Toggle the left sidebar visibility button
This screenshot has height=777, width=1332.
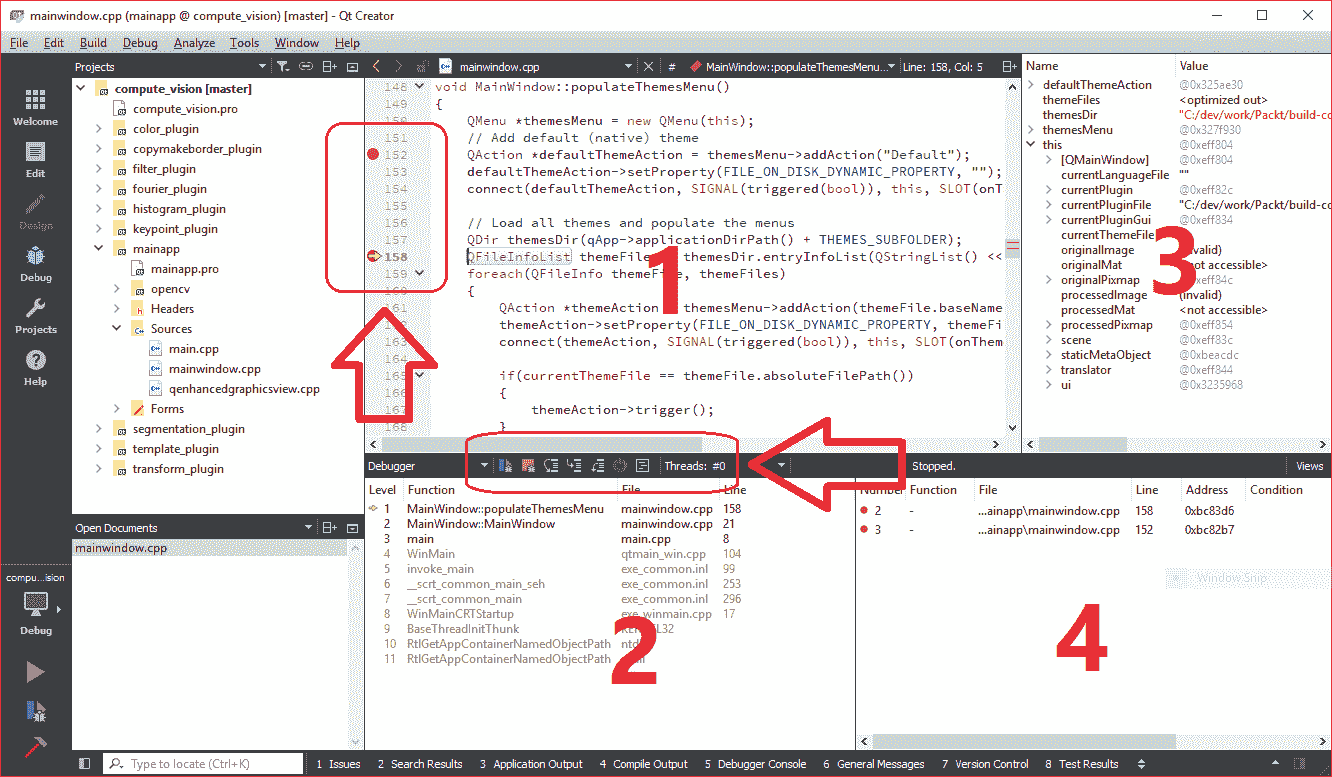point(84,764)
